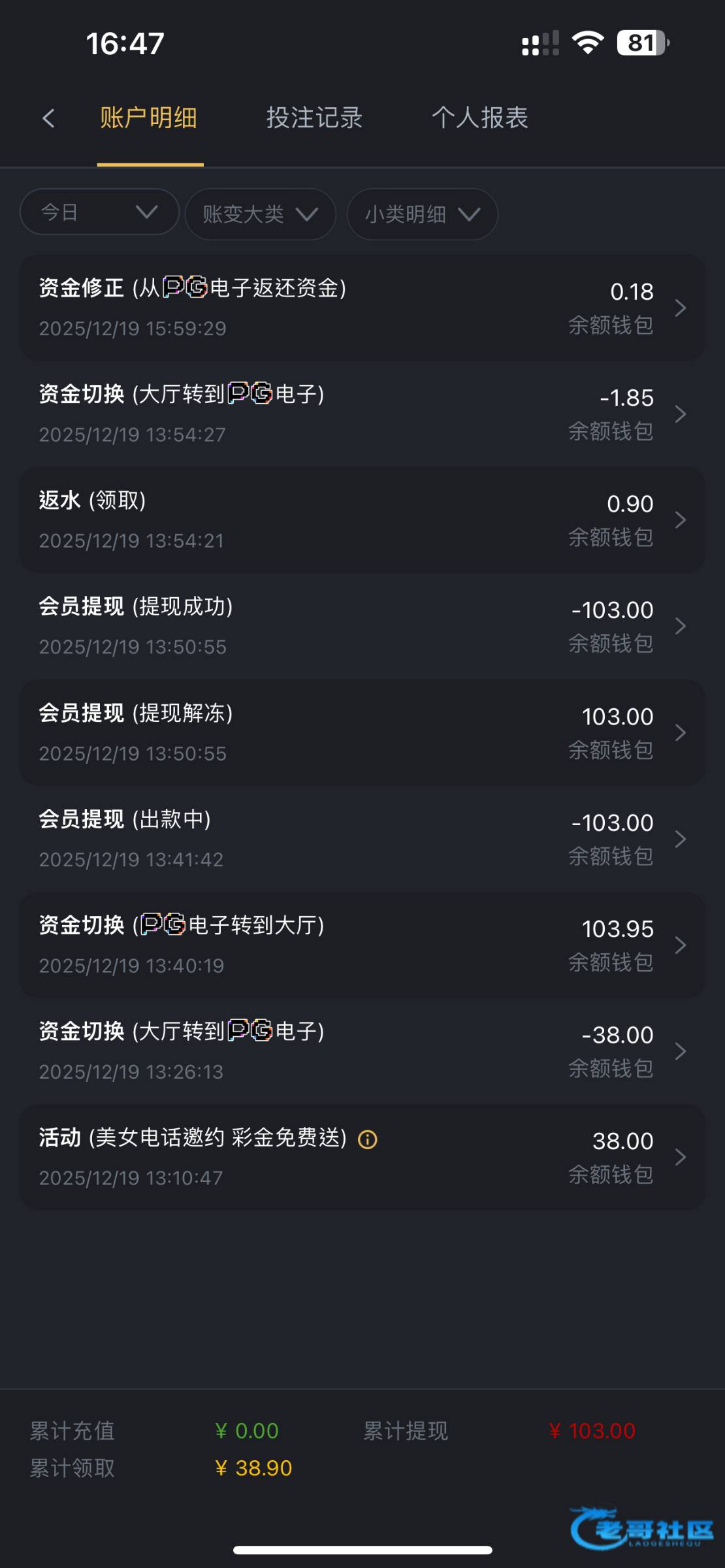725x1568 pixels.
Task: Tap the arrow on the 38.00 activity bonus row
Action: coord(680,1157)
